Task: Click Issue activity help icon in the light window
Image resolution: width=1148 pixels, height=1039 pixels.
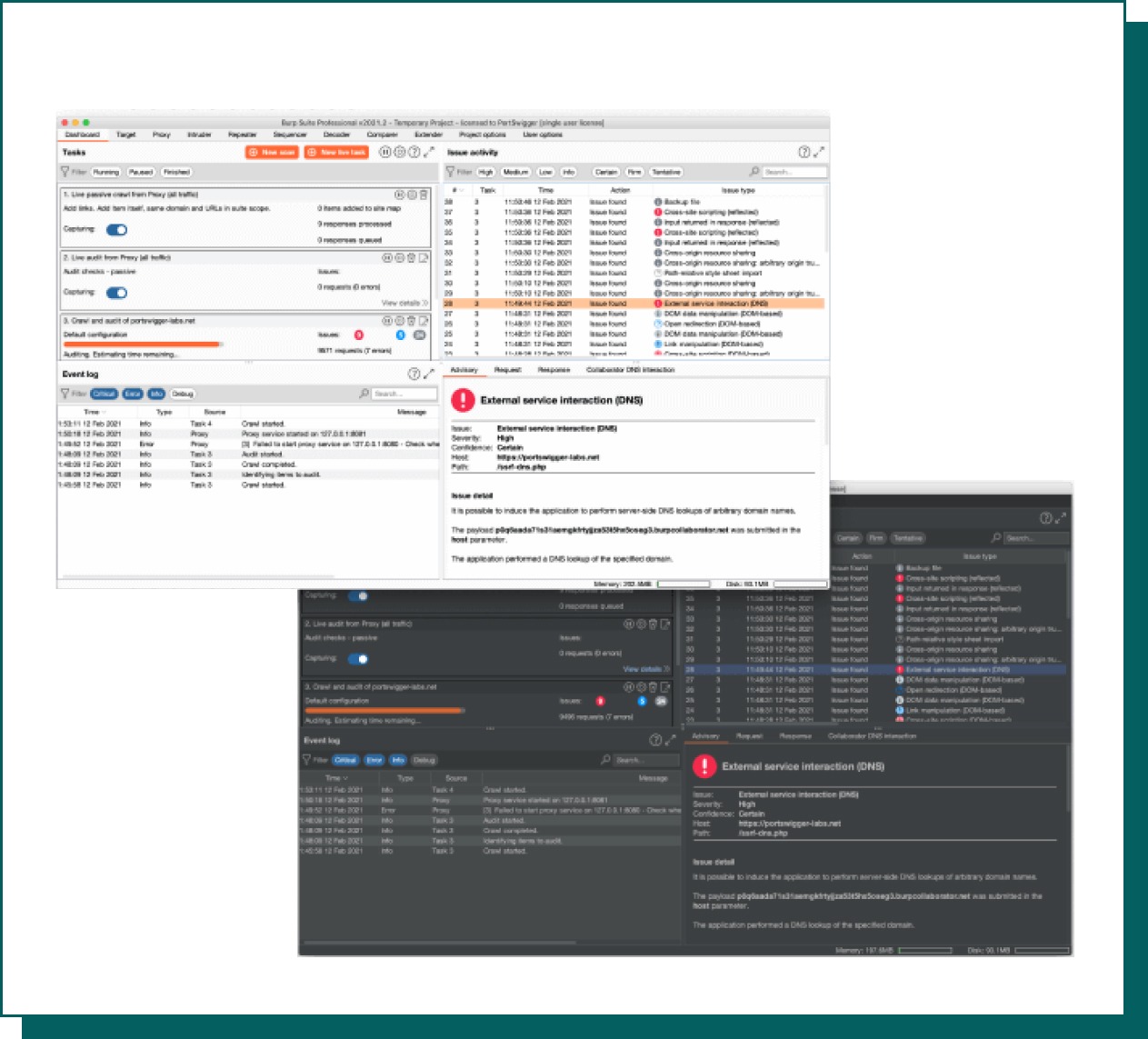Action: tap(804, 152)
